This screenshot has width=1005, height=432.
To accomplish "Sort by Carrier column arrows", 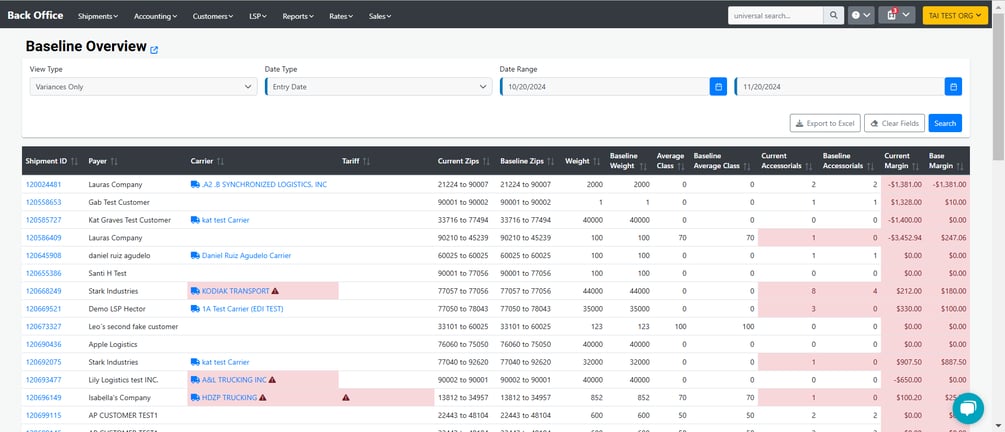I will click(x=220, y=162).
